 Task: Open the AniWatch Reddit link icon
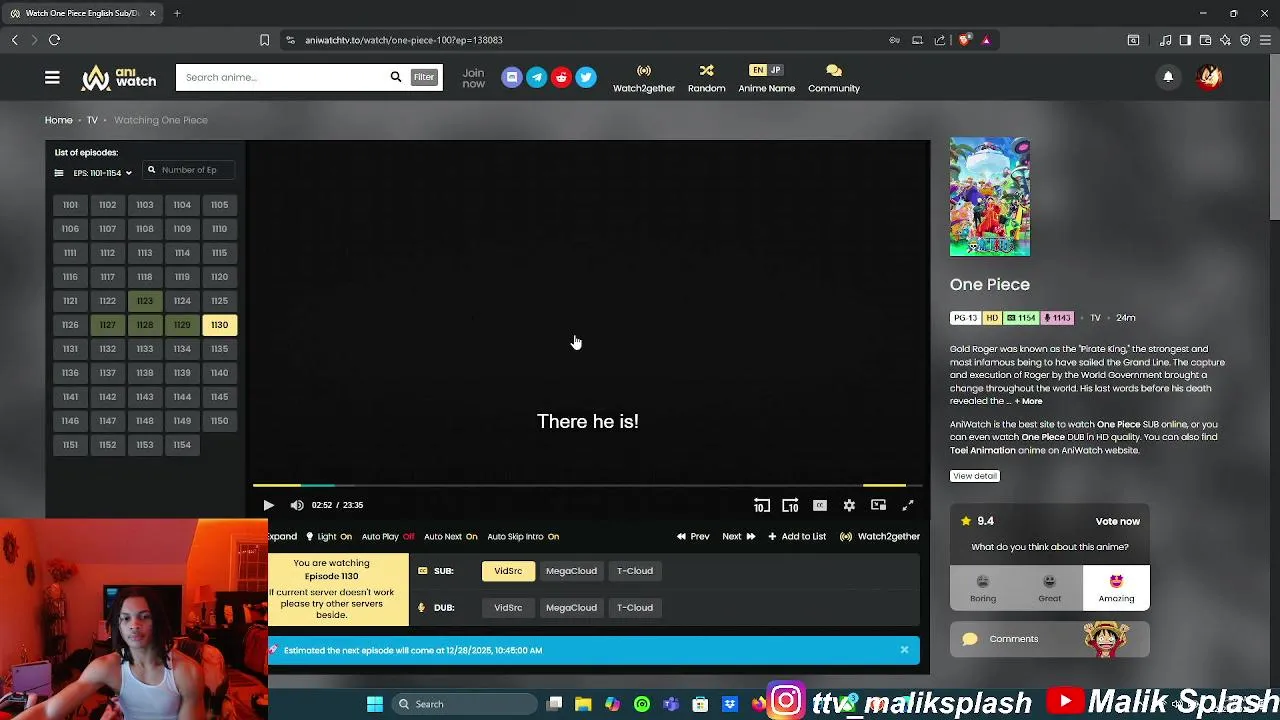(x=561, y=77)
